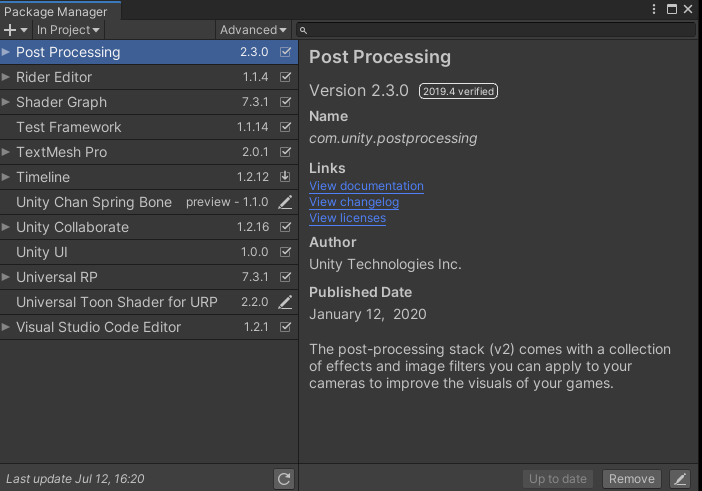The image size is (702, 491).
Task: Select the Visual Studio Code Editor row
Action: coord(149,327)
